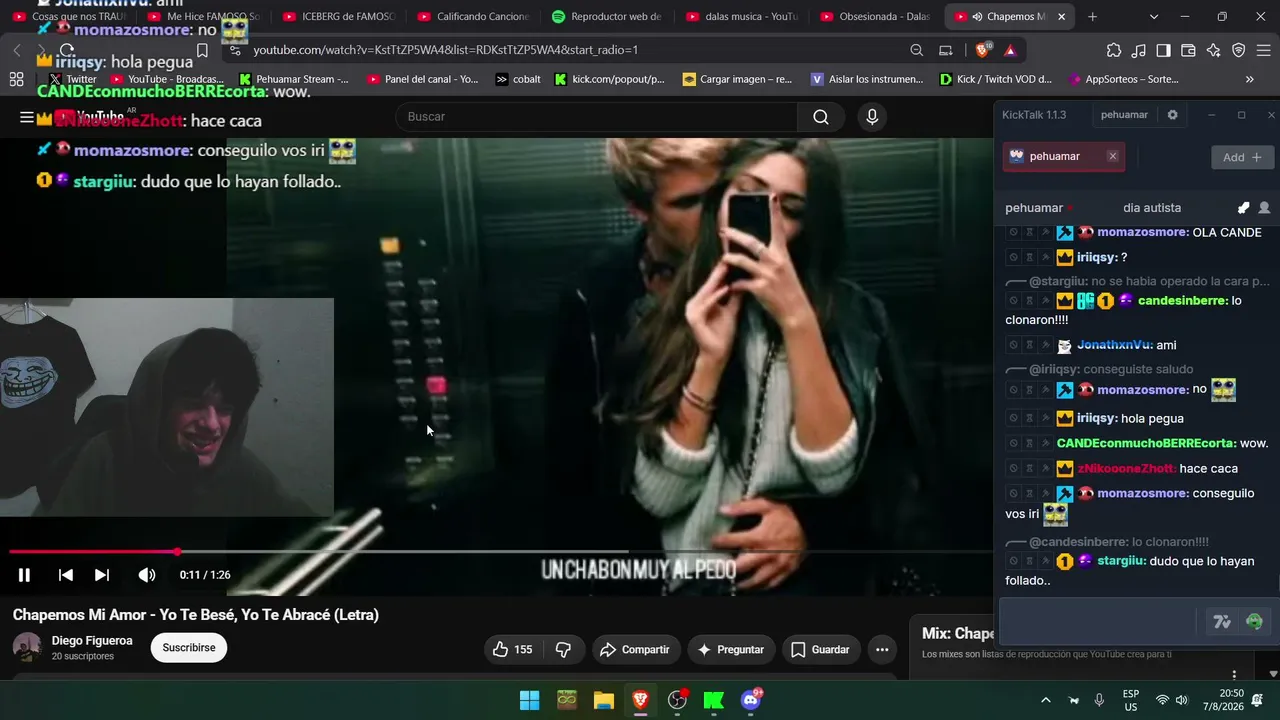Mute the YouTube player volume

(147, 575)
